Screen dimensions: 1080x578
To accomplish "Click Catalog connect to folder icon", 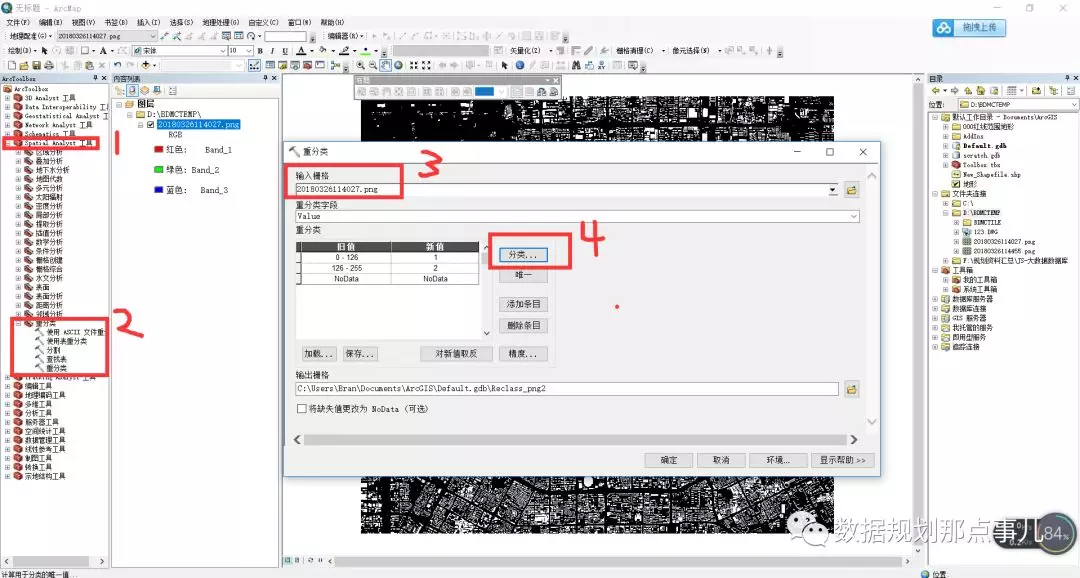I will pyautogui.click(x=1036, y=90).
